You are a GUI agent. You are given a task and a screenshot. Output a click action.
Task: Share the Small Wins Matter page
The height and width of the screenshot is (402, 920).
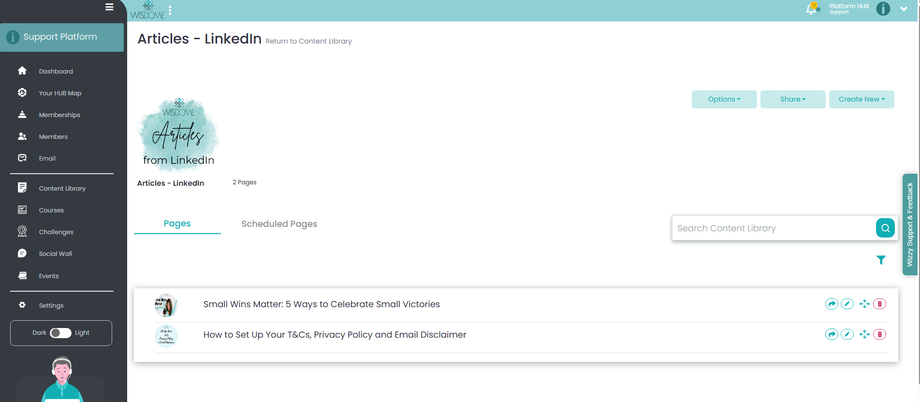point(831,303)
